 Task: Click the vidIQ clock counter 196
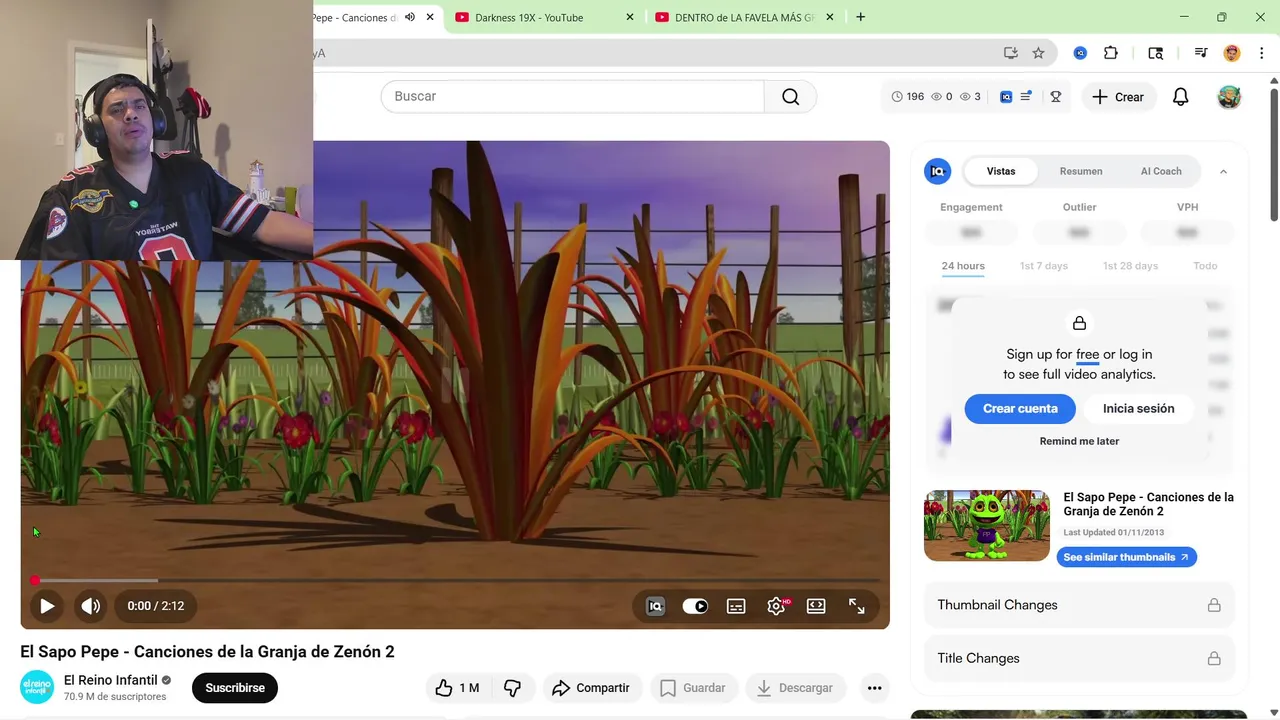pos(907,97)
